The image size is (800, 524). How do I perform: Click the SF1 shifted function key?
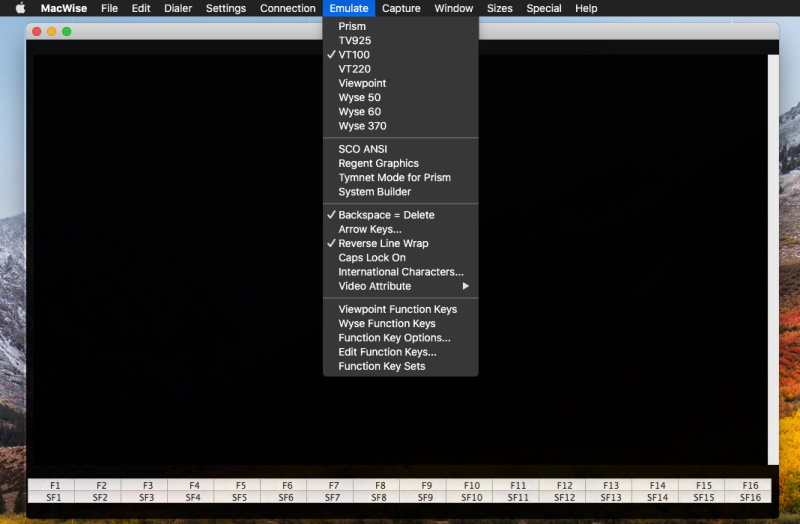52,497
